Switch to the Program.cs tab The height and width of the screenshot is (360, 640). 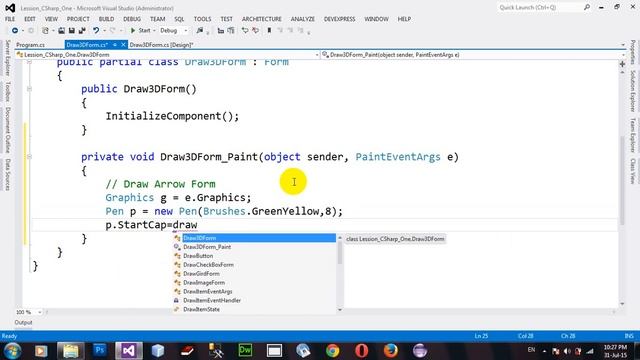coord(31,45)
